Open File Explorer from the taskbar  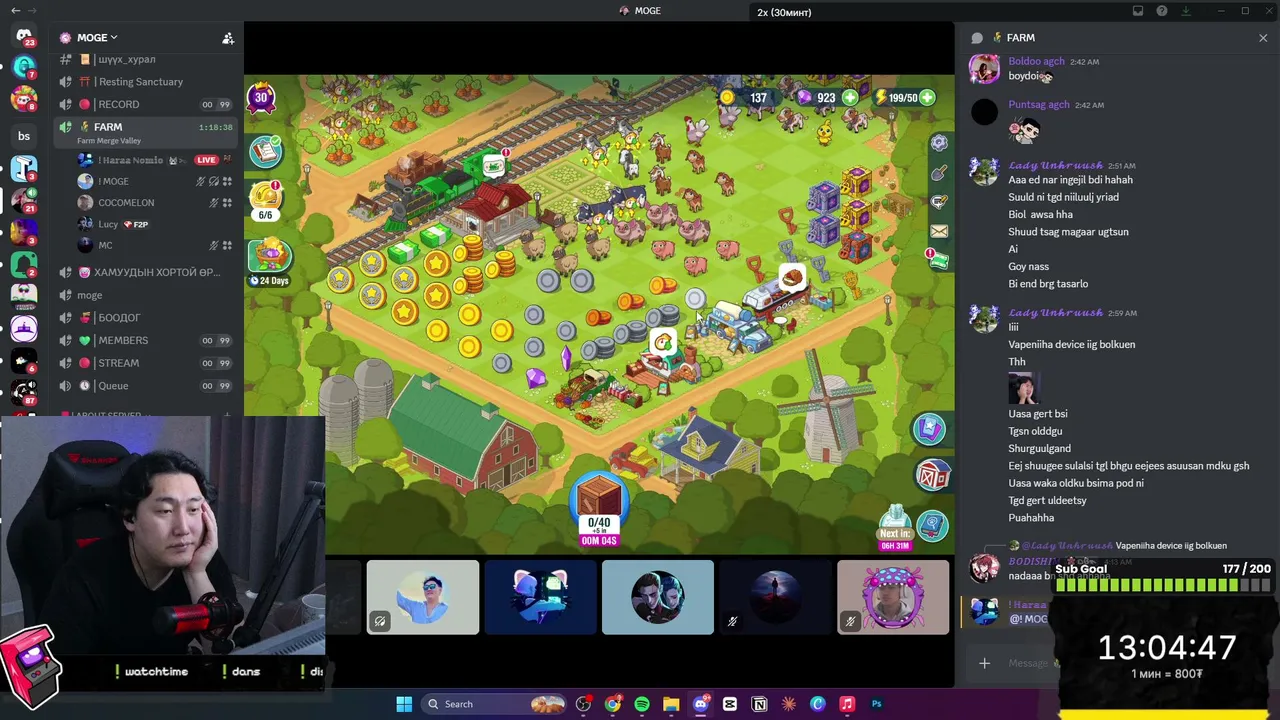pos(671,704)
